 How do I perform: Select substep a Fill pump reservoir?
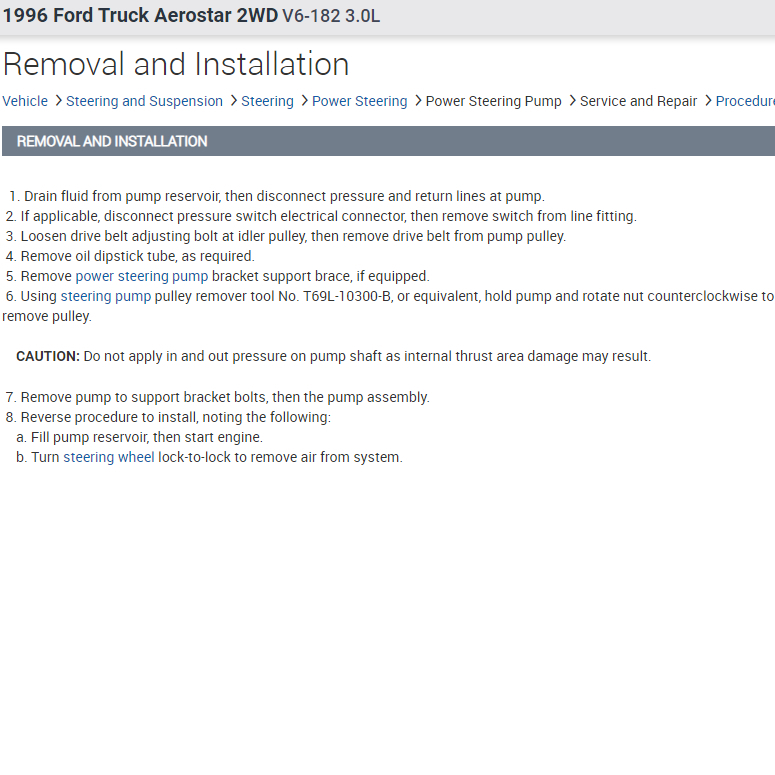pyautogui.click(x=139, y=437)
